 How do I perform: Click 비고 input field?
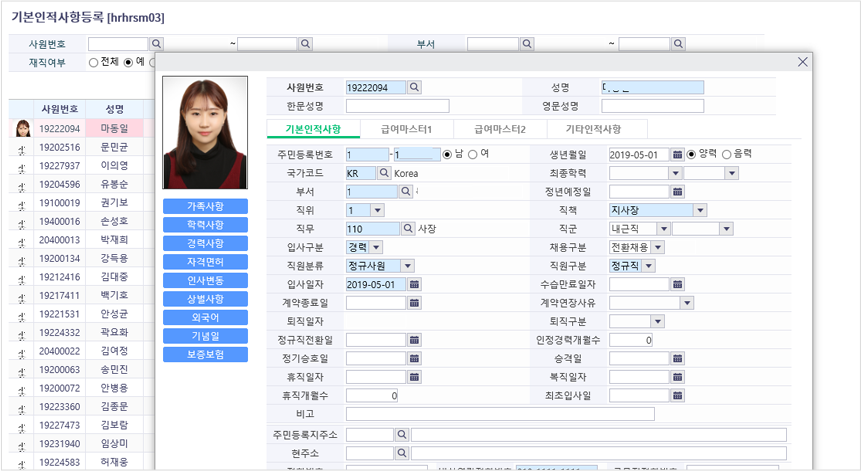500,414
